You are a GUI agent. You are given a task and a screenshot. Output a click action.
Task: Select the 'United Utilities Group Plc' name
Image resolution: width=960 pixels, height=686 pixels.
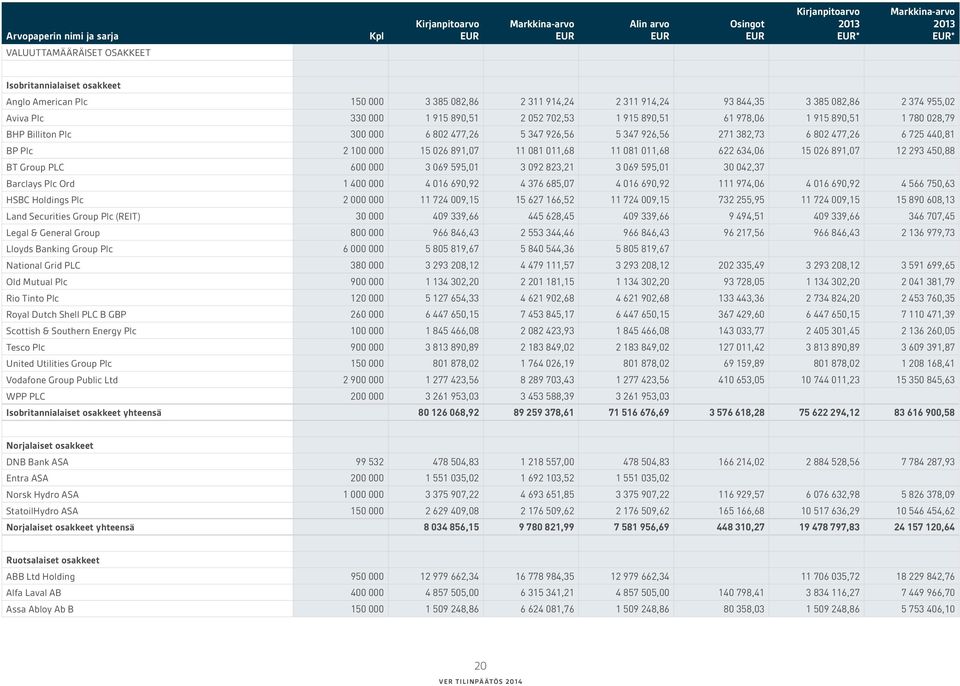(x=59, y=364)
